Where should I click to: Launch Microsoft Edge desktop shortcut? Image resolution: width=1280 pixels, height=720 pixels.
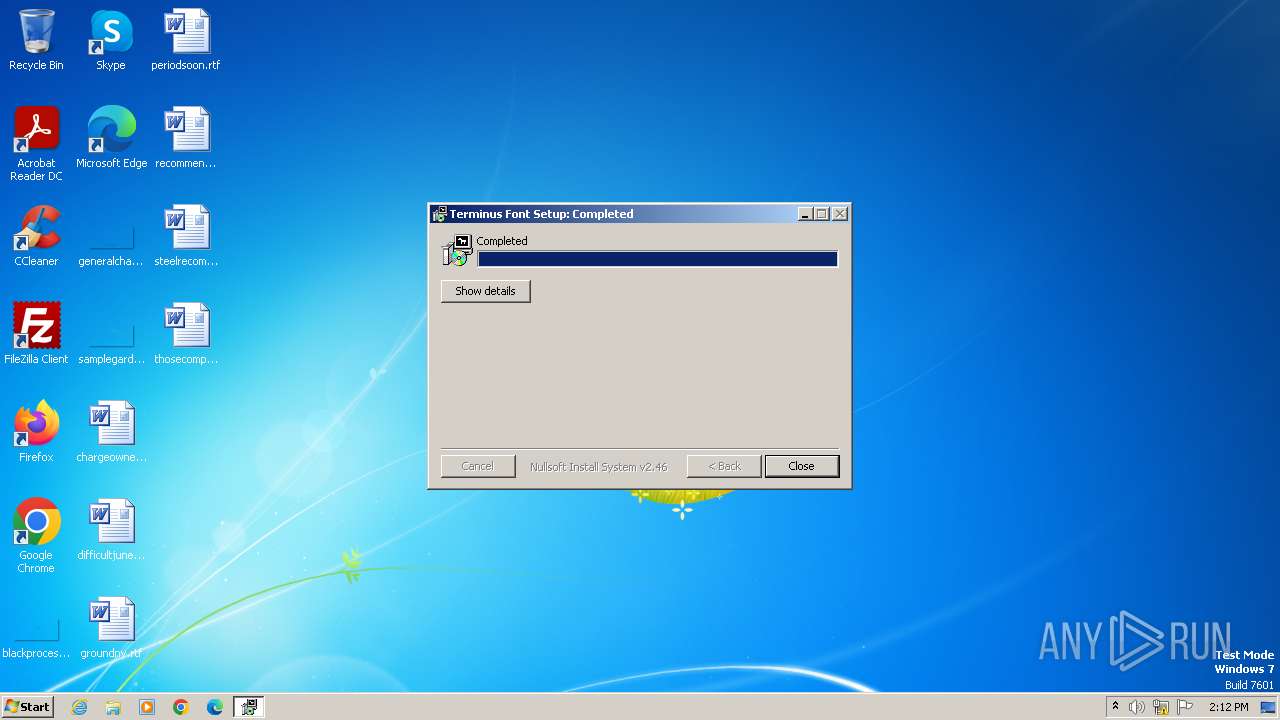[111, 138]
